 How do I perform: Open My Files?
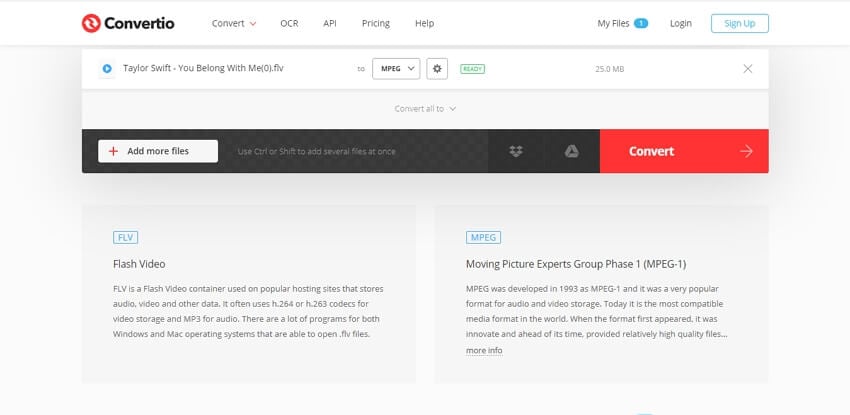pos(613,23)
